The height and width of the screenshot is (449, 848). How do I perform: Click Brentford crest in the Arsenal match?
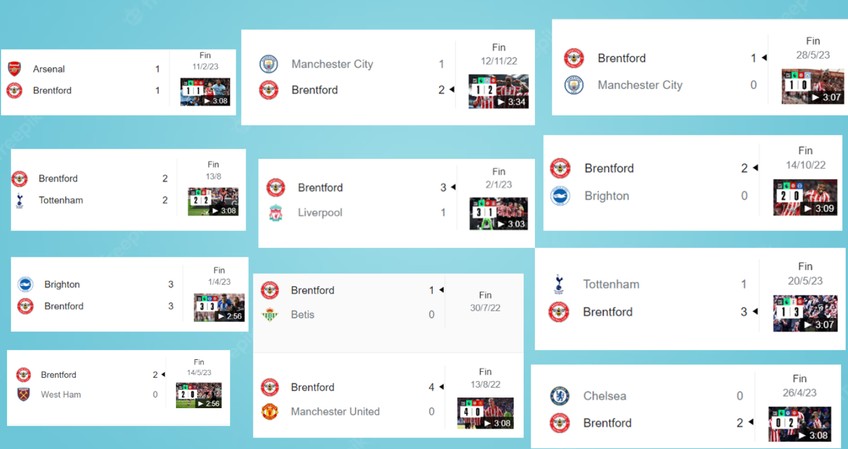coord(14,90)
